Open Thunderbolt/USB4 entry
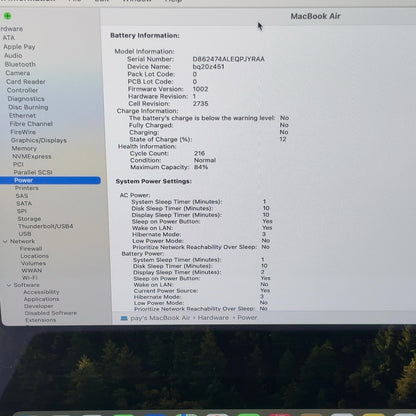416x416 pixels. point(46,226)
